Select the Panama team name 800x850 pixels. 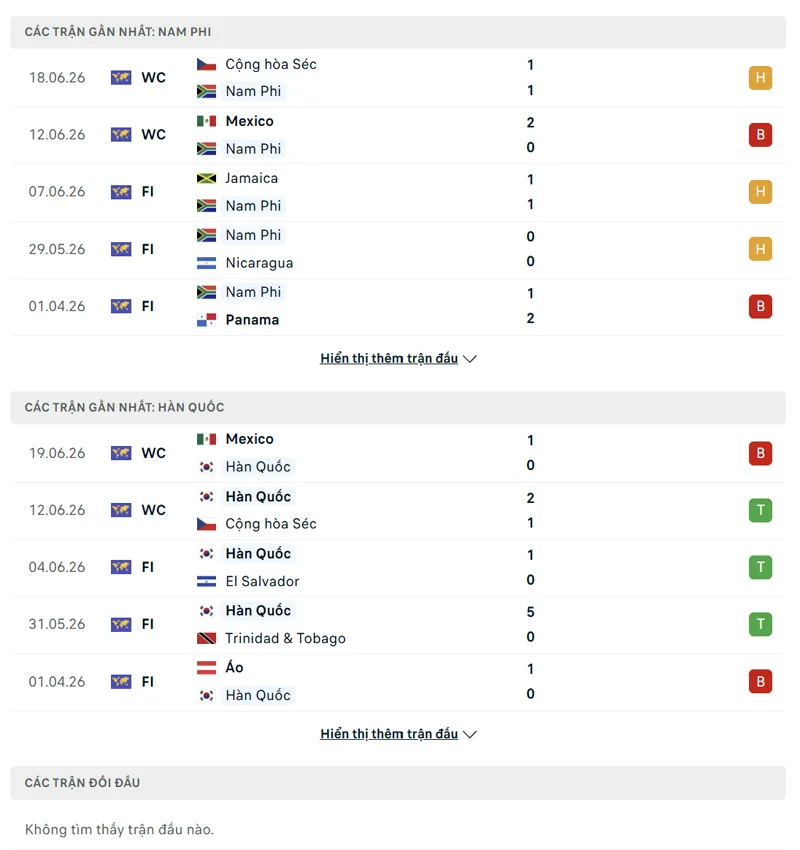pyautogui.click(x=252, y=320)
